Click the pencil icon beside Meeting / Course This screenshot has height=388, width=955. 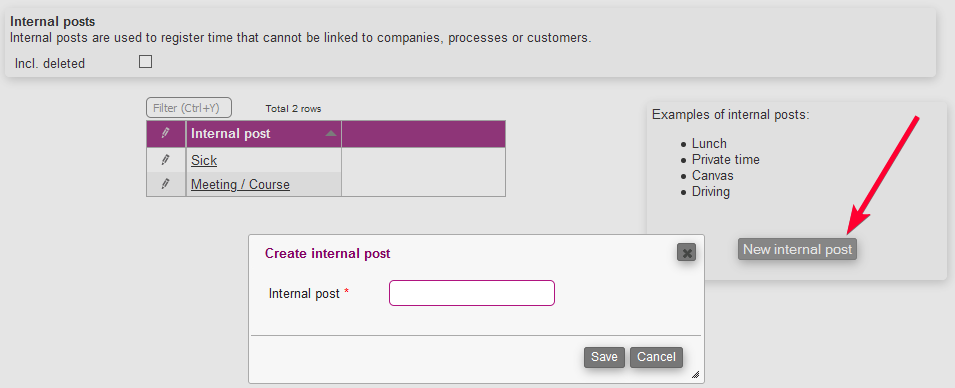[165, 184]
